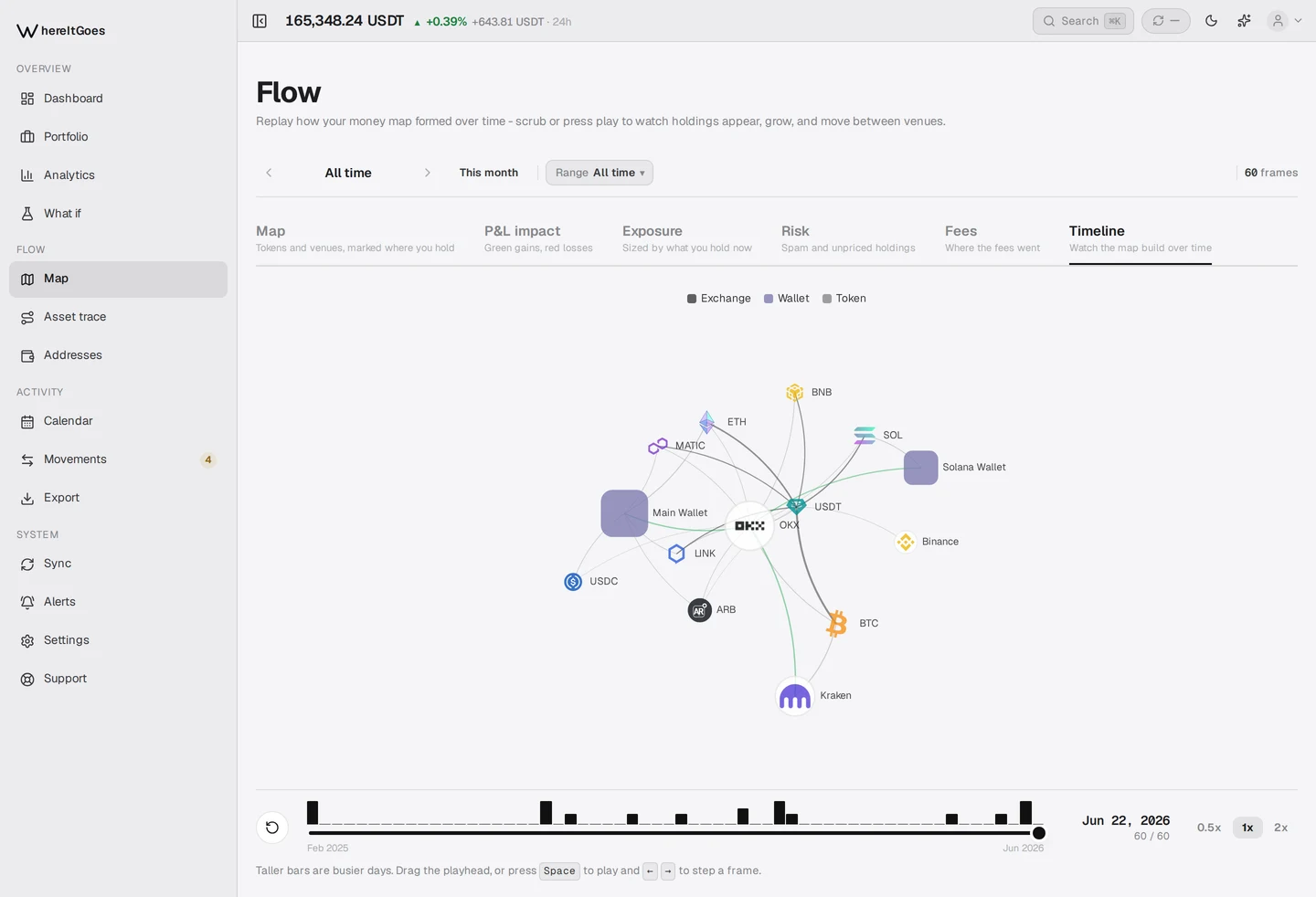Click the sparkles AI icon

point(1244,21)
